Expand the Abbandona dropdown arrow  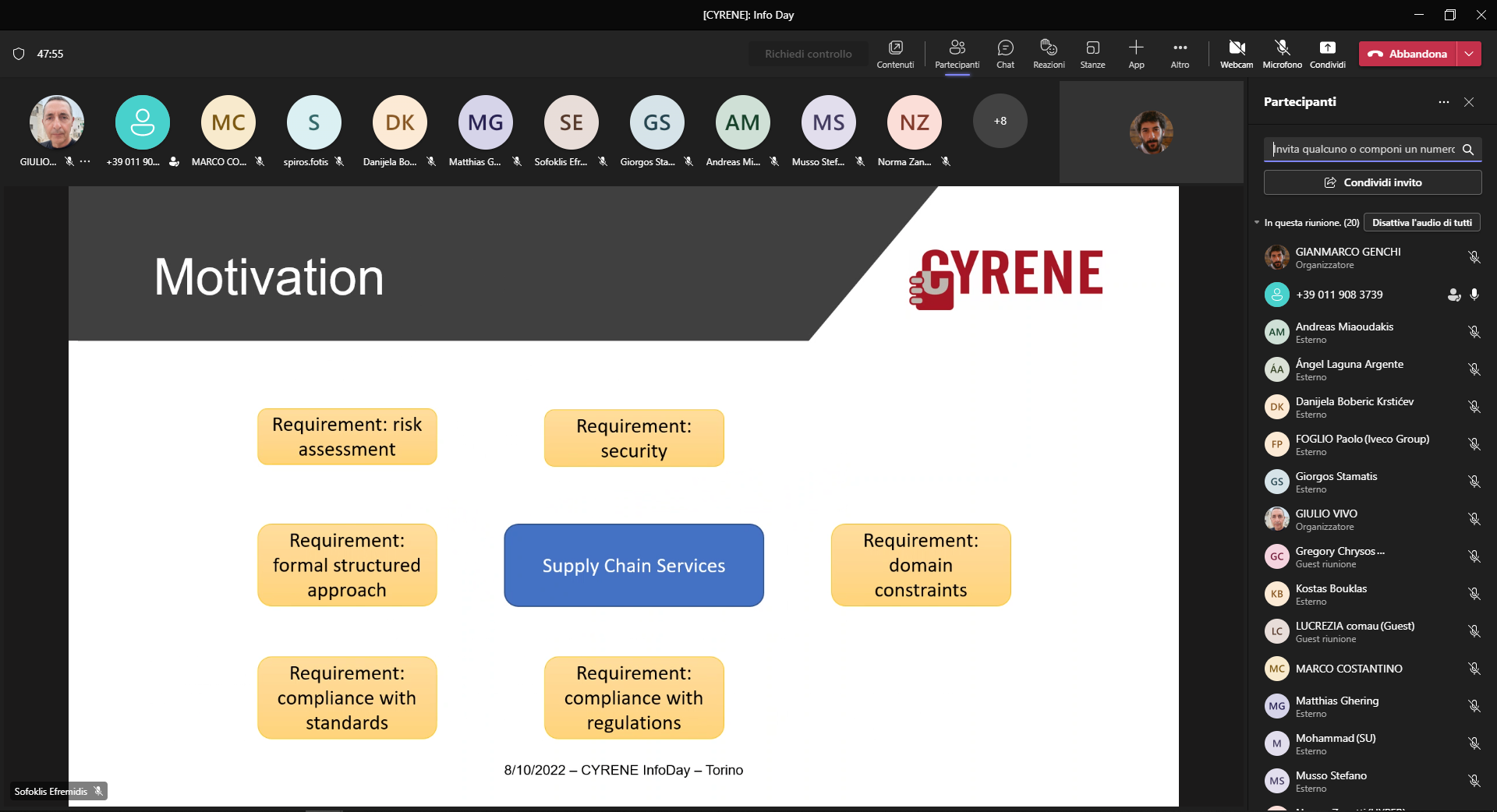tap(1469, 54)
